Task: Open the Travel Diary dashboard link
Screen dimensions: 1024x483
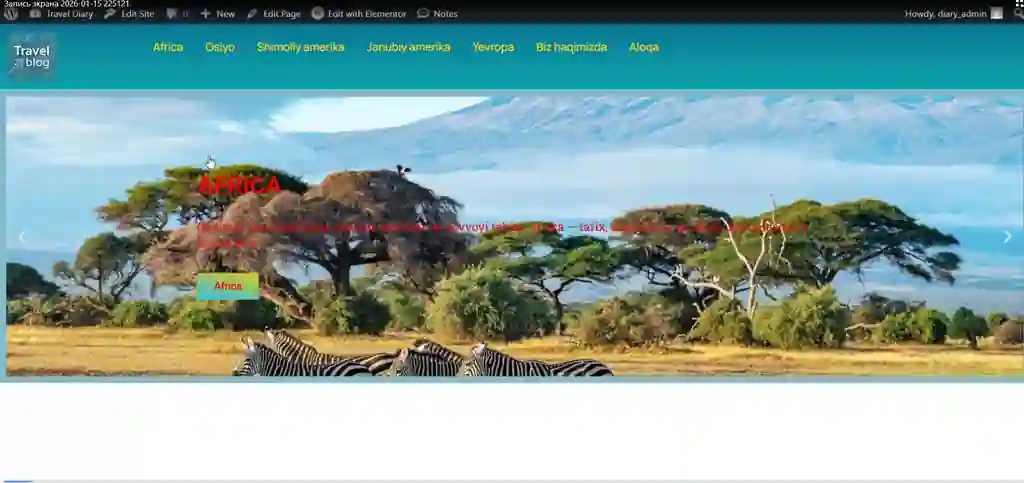Action: pos(62,14)
